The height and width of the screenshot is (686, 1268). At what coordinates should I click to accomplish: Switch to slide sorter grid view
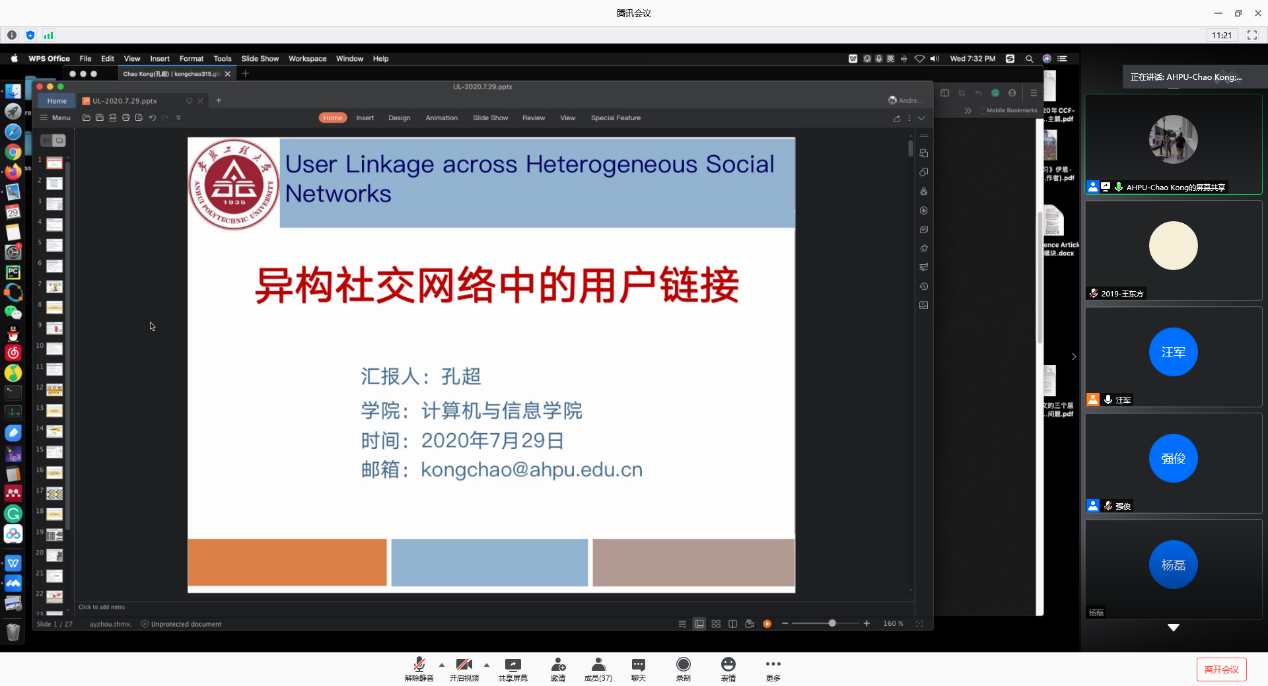click(716, 624)
